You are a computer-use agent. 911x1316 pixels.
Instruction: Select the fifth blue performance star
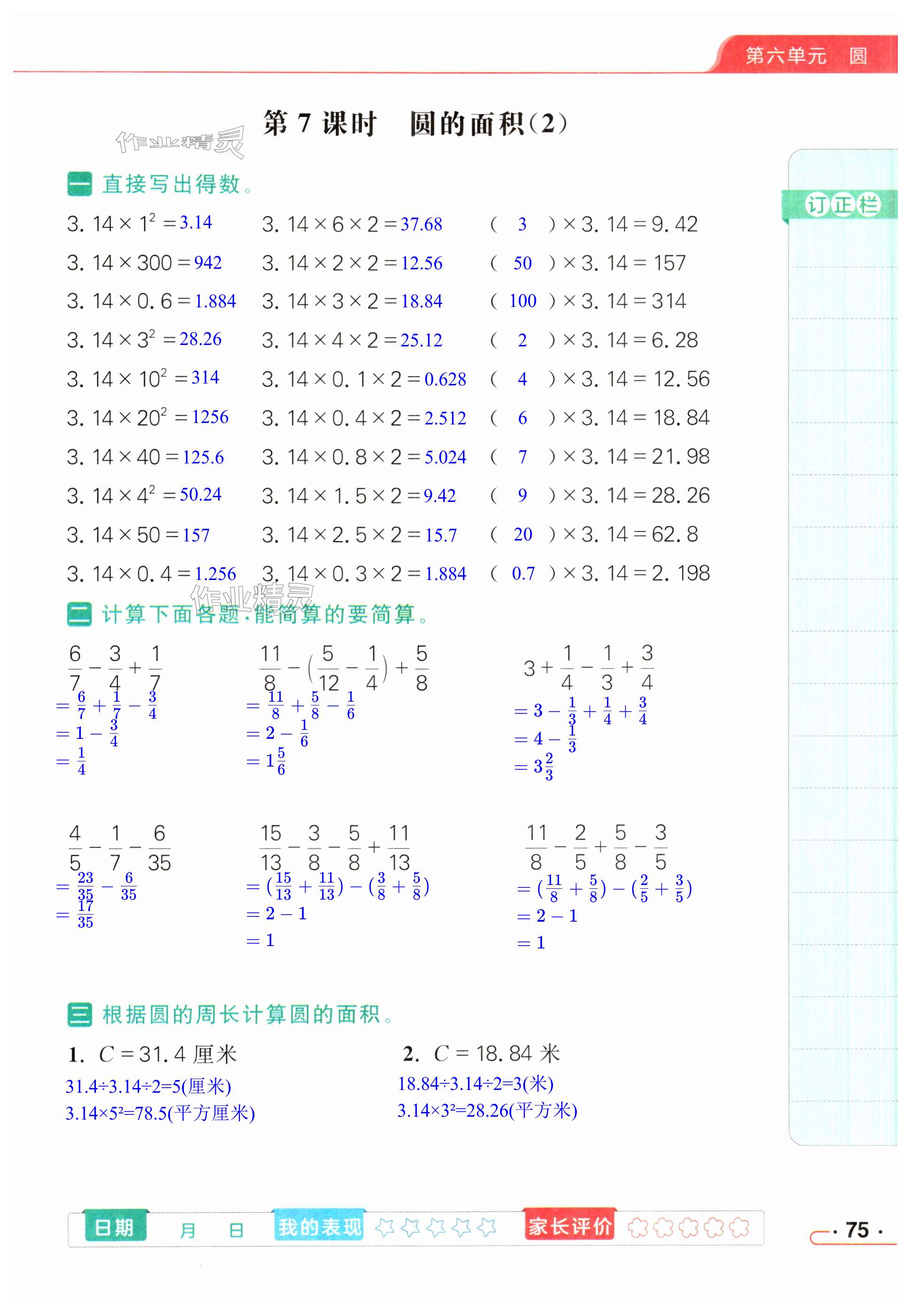[487, 1228]
